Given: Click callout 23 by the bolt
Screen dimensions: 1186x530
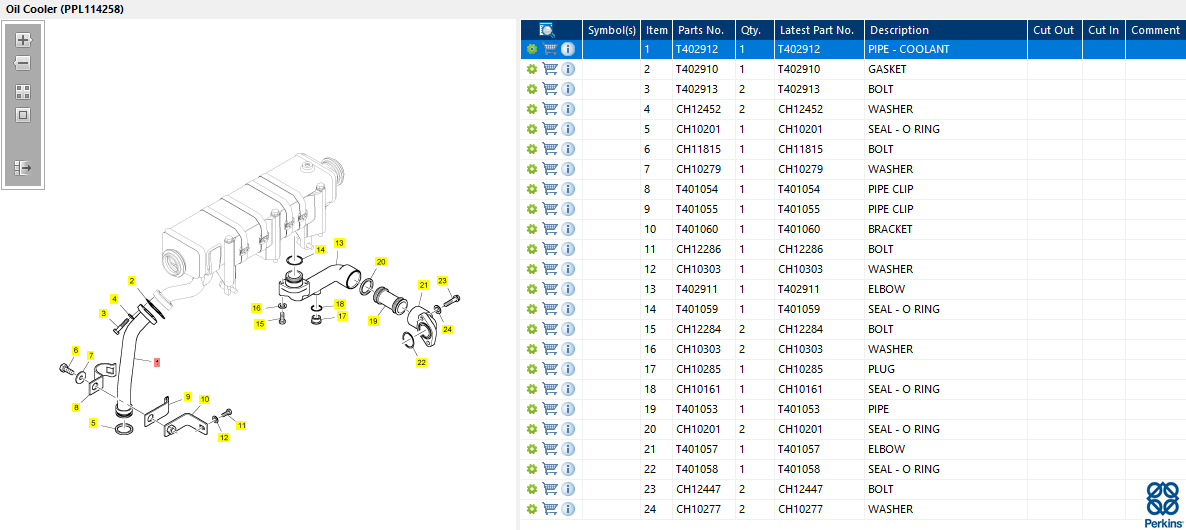Looking at the screenshot, I should pyautogui.click(x=442, y=280).
